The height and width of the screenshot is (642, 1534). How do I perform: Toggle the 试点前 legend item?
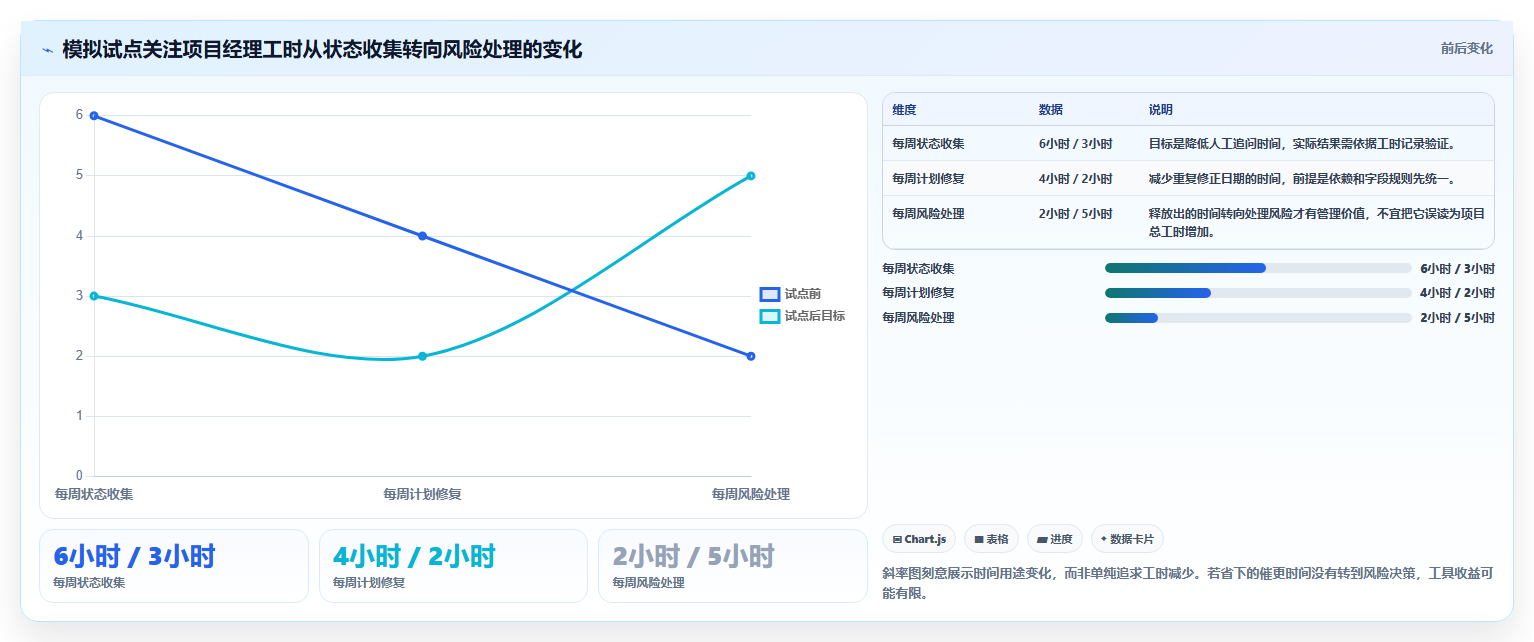coord(790,294)
